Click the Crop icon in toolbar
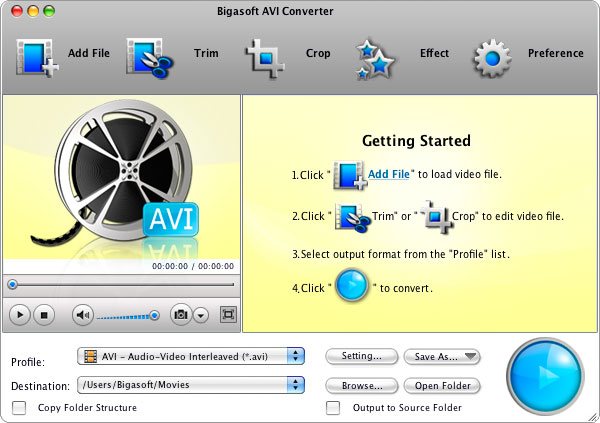The height and width of the screenshot is (423, 600). coord(265,58)
